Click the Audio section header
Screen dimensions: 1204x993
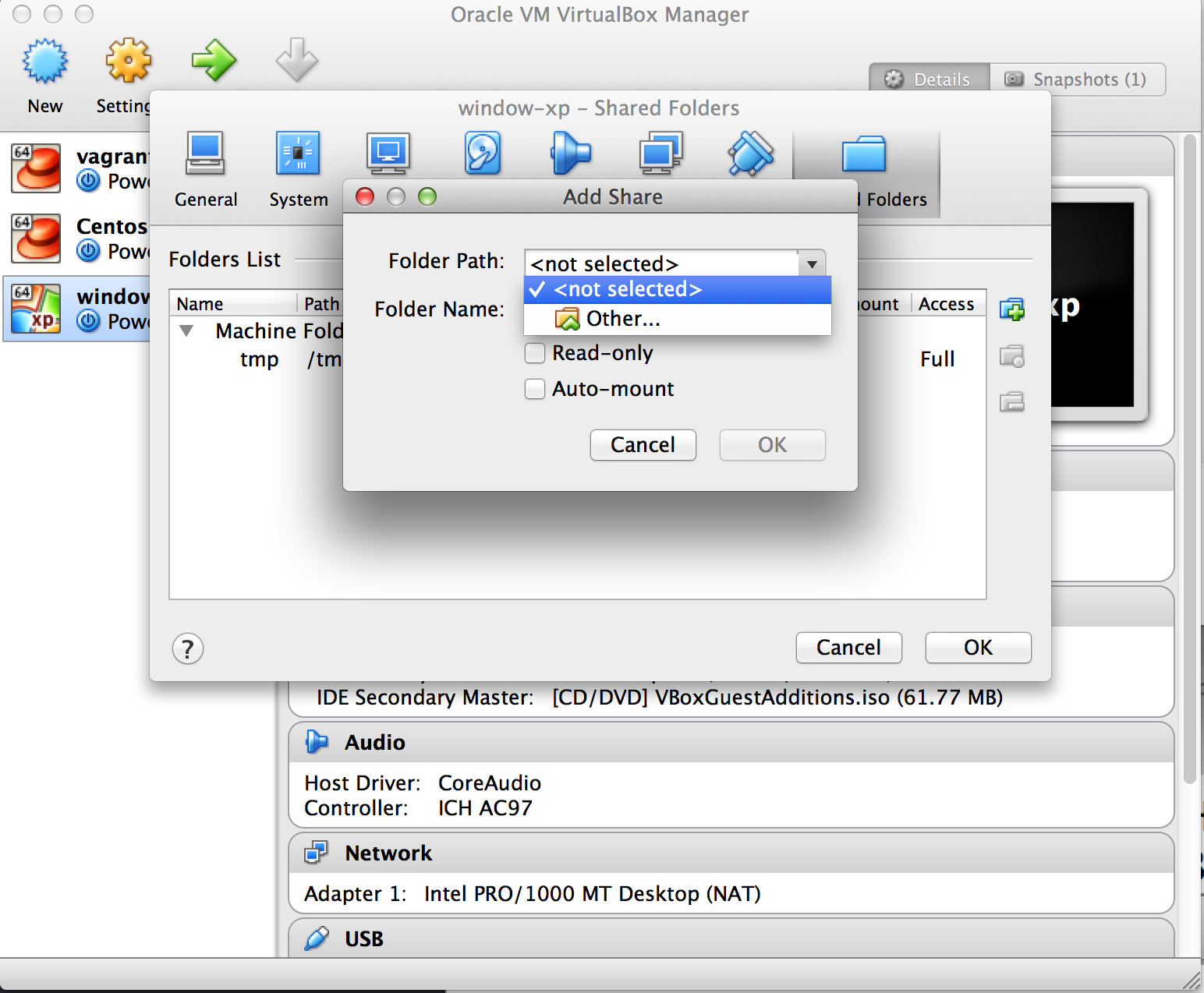(731, 743)
